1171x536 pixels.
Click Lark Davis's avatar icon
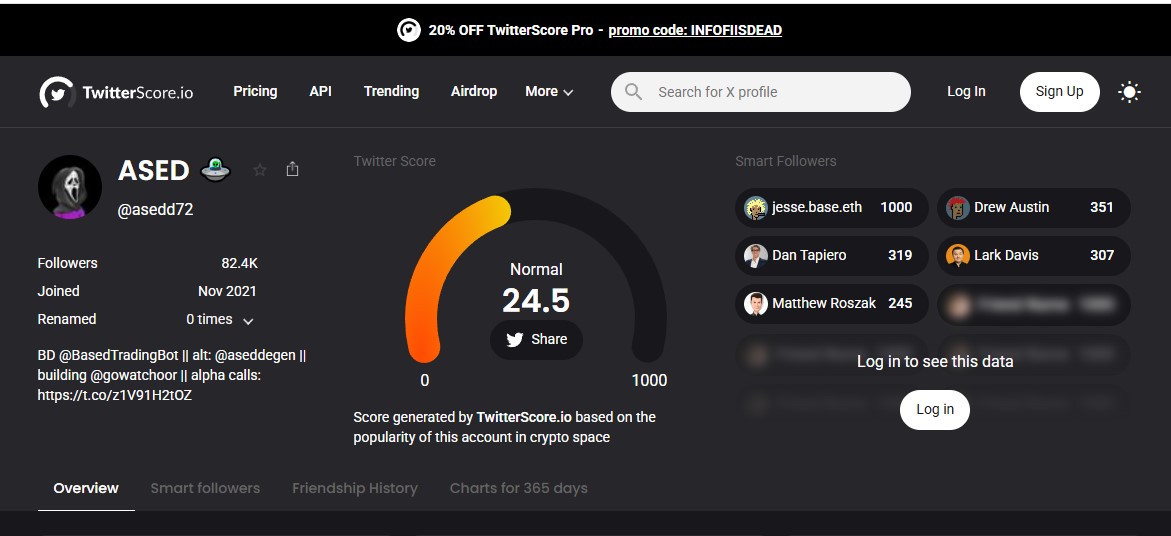[958, 256]
